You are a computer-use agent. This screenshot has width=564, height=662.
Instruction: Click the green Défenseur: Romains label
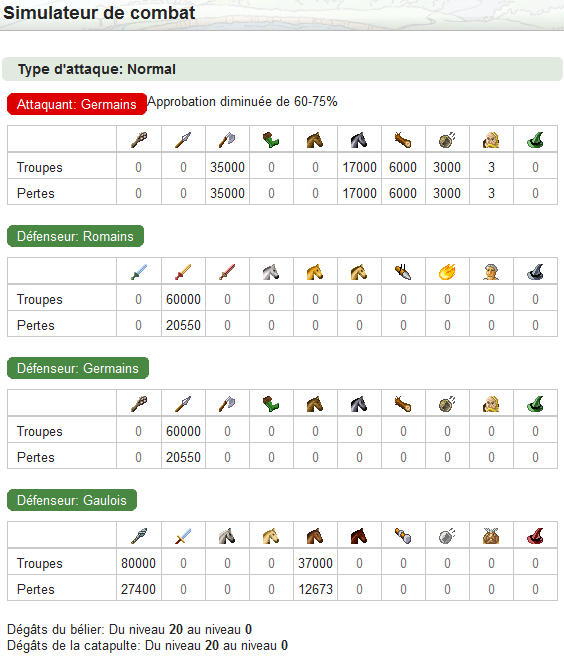point(76,236)
